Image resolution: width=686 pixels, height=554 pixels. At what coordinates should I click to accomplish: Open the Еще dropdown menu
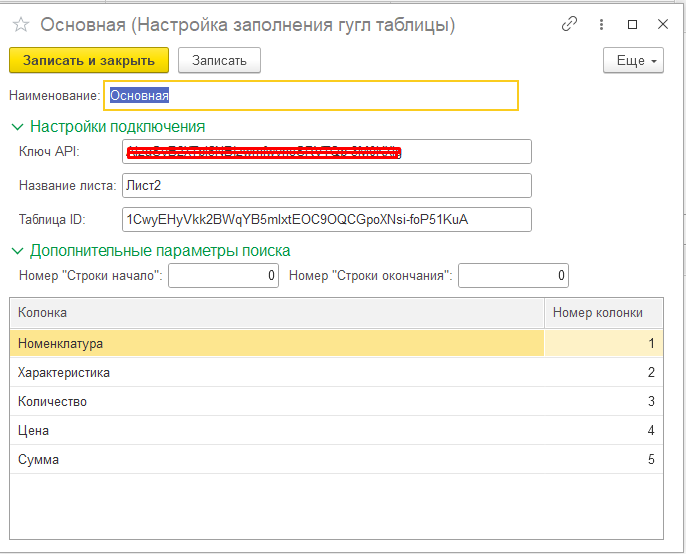point(633,60)
